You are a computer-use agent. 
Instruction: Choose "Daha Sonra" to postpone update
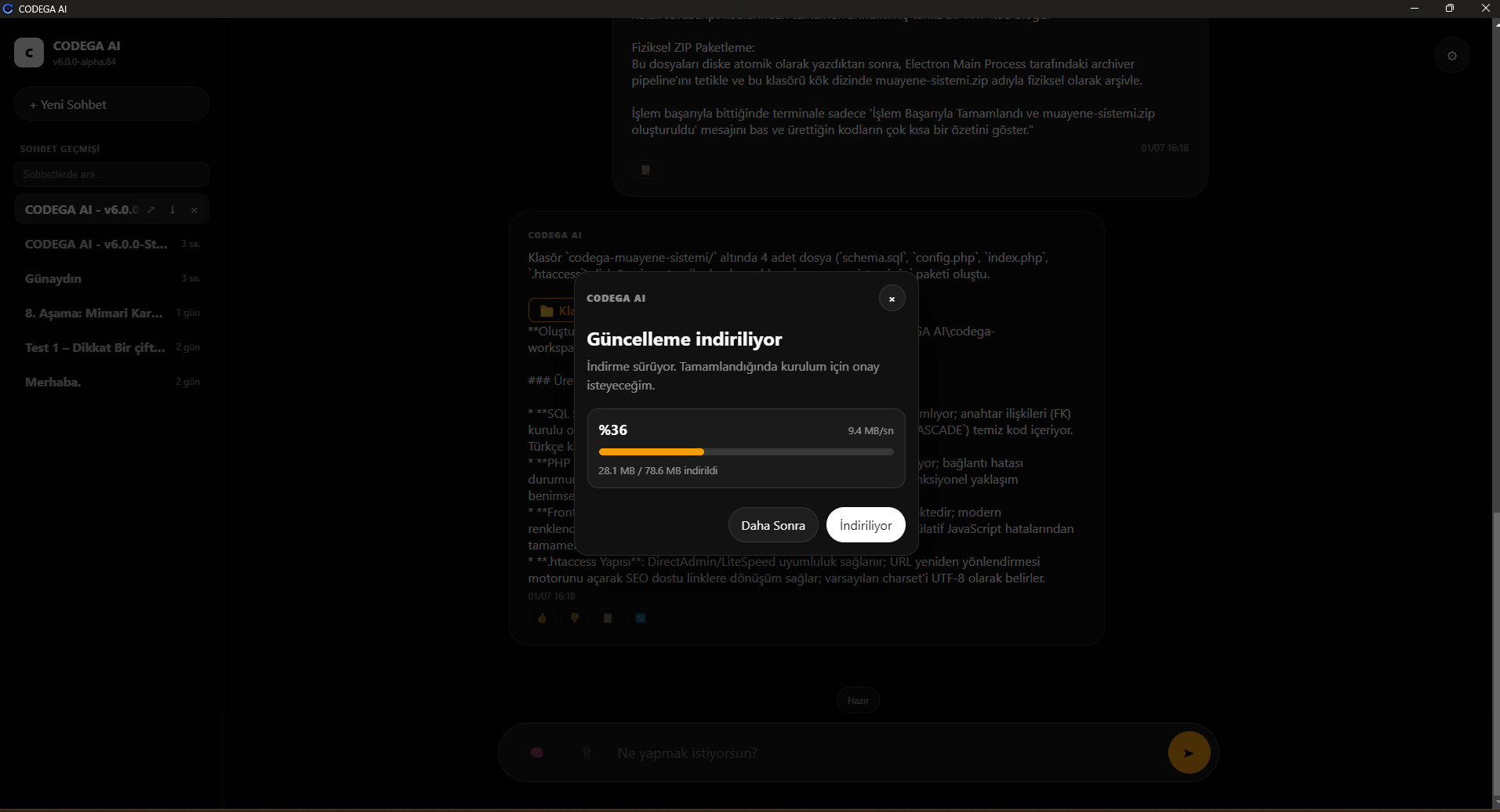pos(773,525)
